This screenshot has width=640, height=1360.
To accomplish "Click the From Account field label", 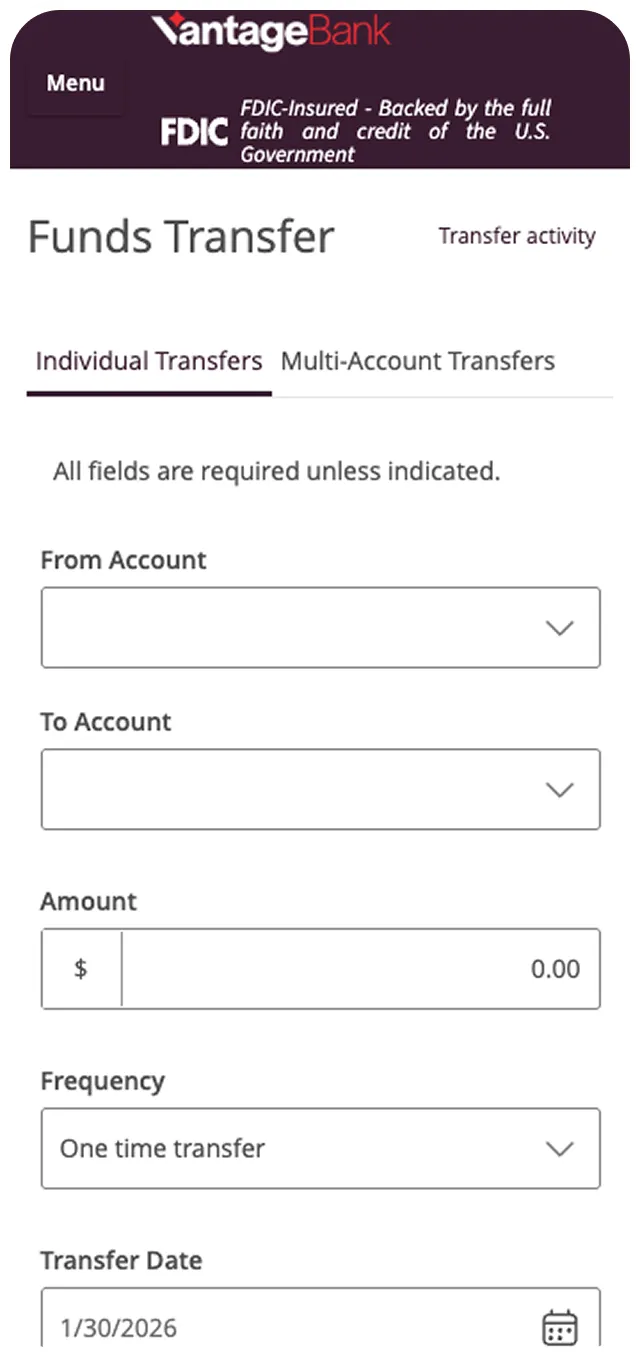I will pyautogui.click(x=122, y=560).
